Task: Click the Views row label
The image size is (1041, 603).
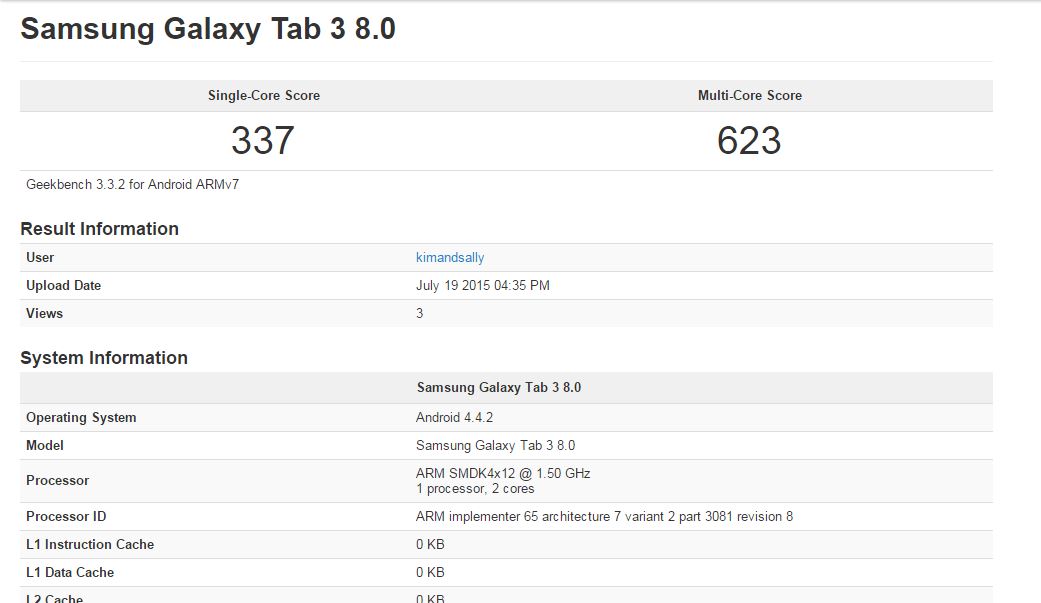Action: (44, 313)
